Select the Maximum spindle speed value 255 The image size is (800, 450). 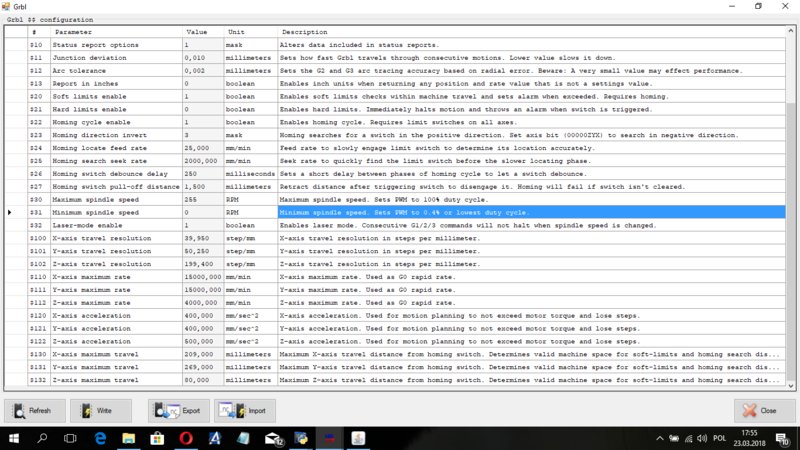[x=203, y=199]
